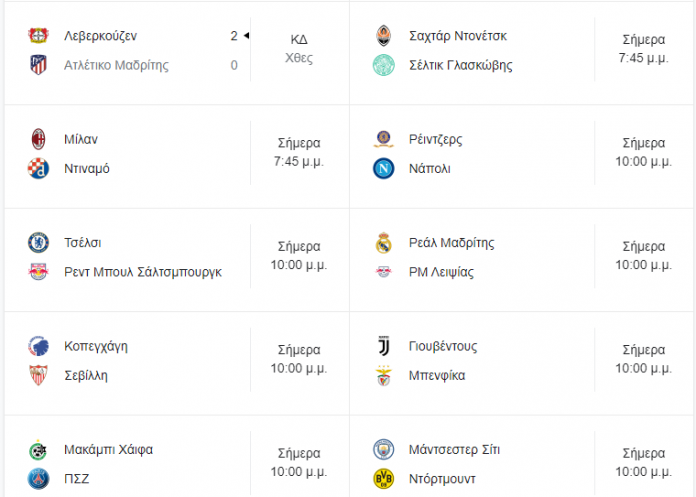This screenshot has height=497, width=696.
Task: Click the green Celtic Glasgow crest
Action: coord(384,65)
